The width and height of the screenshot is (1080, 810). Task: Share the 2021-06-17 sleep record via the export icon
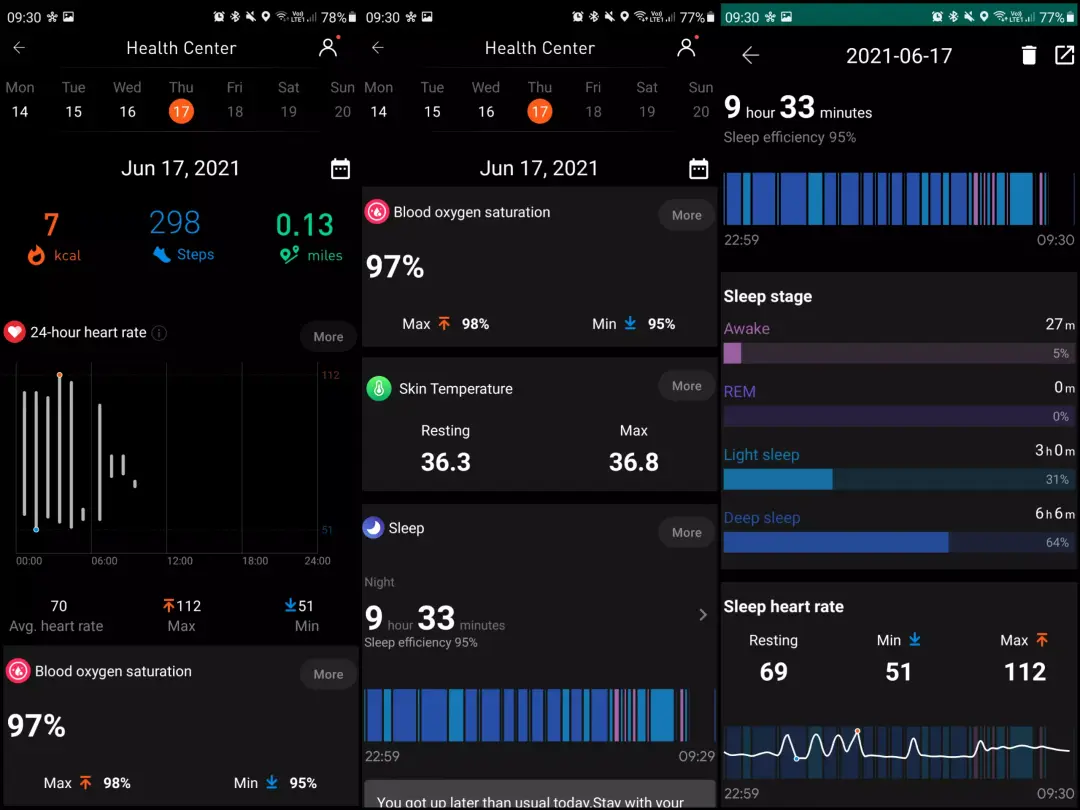[1064, 55]
